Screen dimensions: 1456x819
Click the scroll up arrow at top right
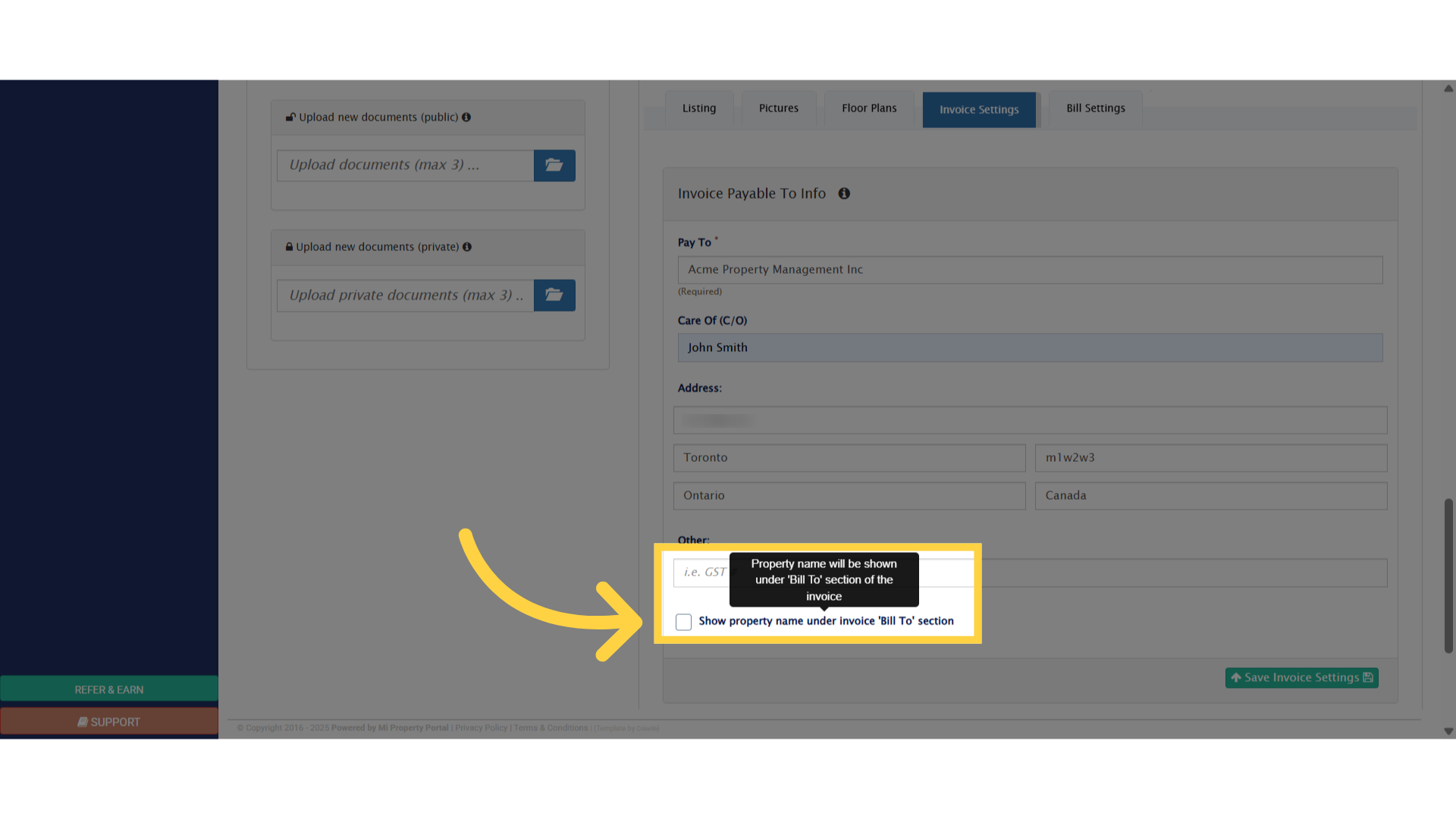tap(1448, 89)
